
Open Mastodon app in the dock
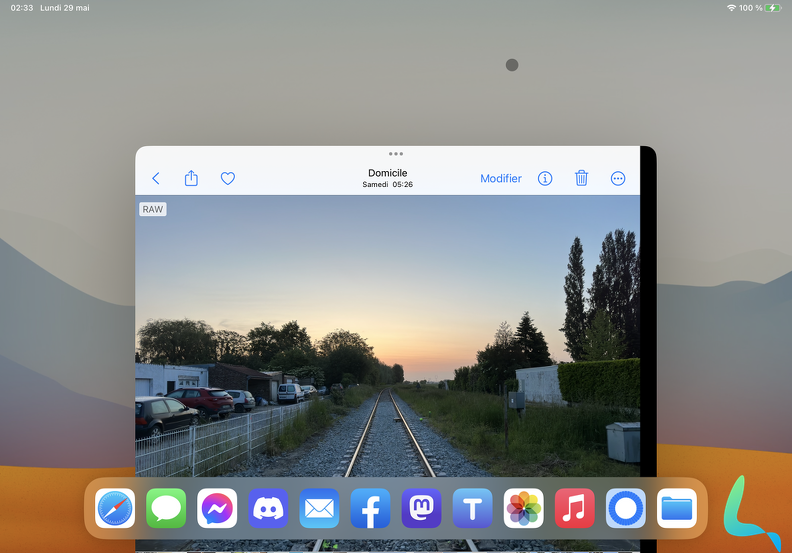pos(421,508)
